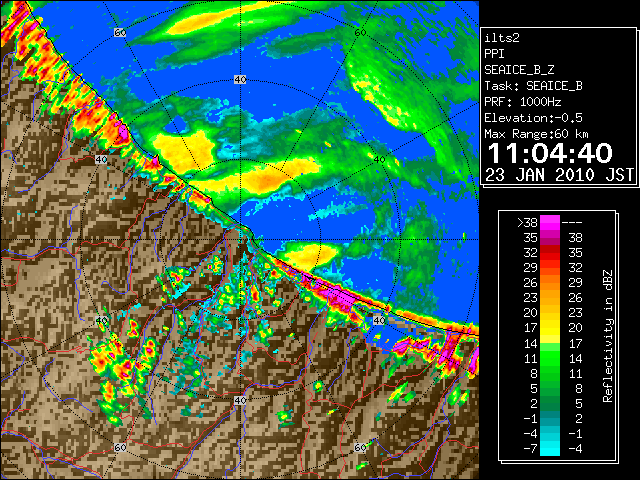The width and height of the screenshot is (640, 480).
Task: Select the '23 JAN 2010 JST' date
Action: [x=559, y=175]
